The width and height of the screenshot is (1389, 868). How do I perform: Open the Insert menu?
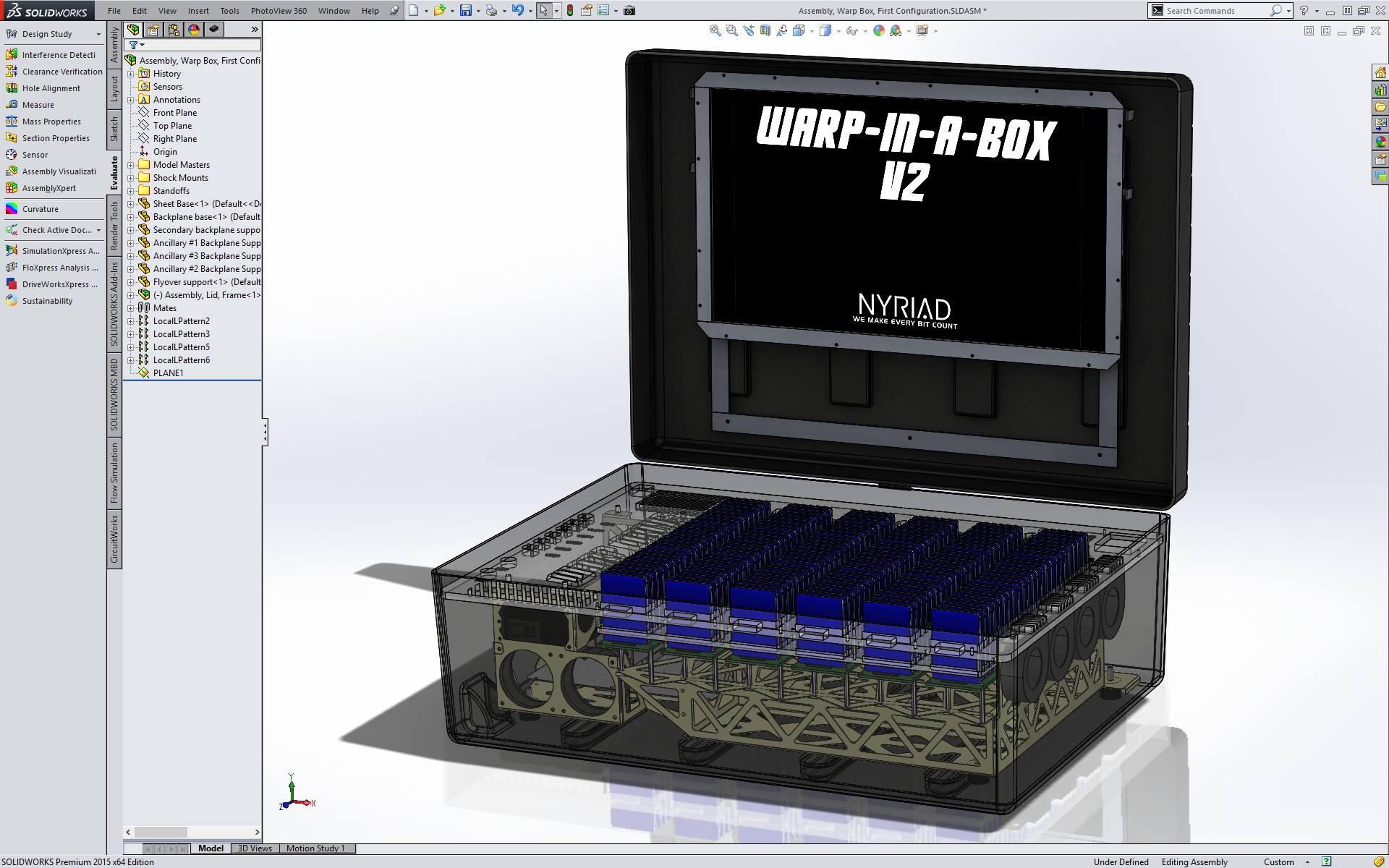point(198,11)
